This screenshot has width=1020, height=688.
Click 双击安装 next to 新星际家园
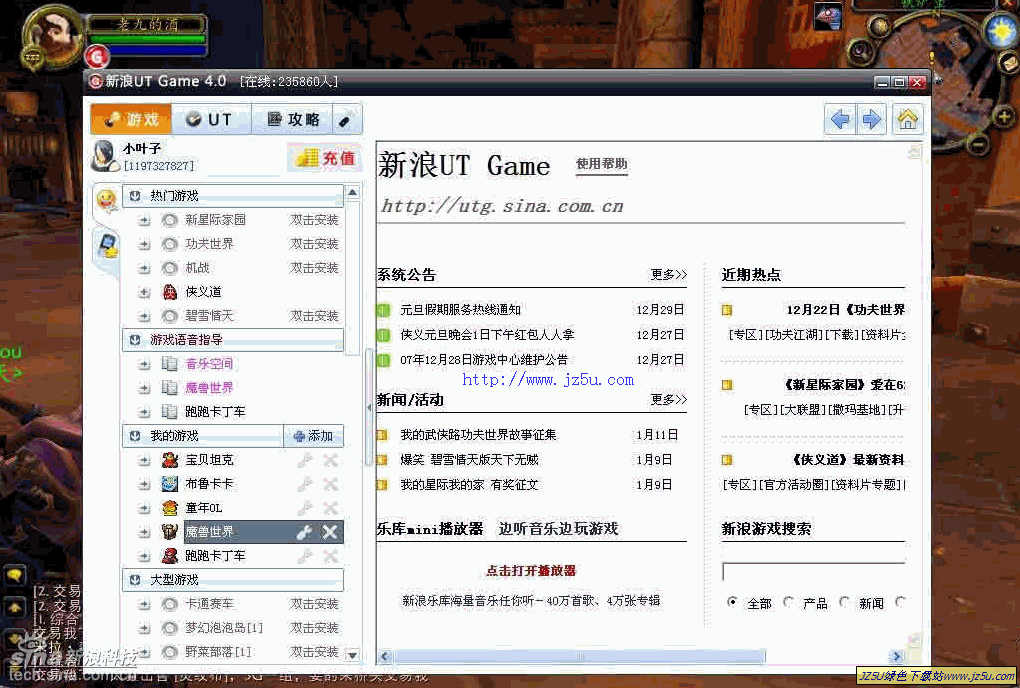pos(314,220)
